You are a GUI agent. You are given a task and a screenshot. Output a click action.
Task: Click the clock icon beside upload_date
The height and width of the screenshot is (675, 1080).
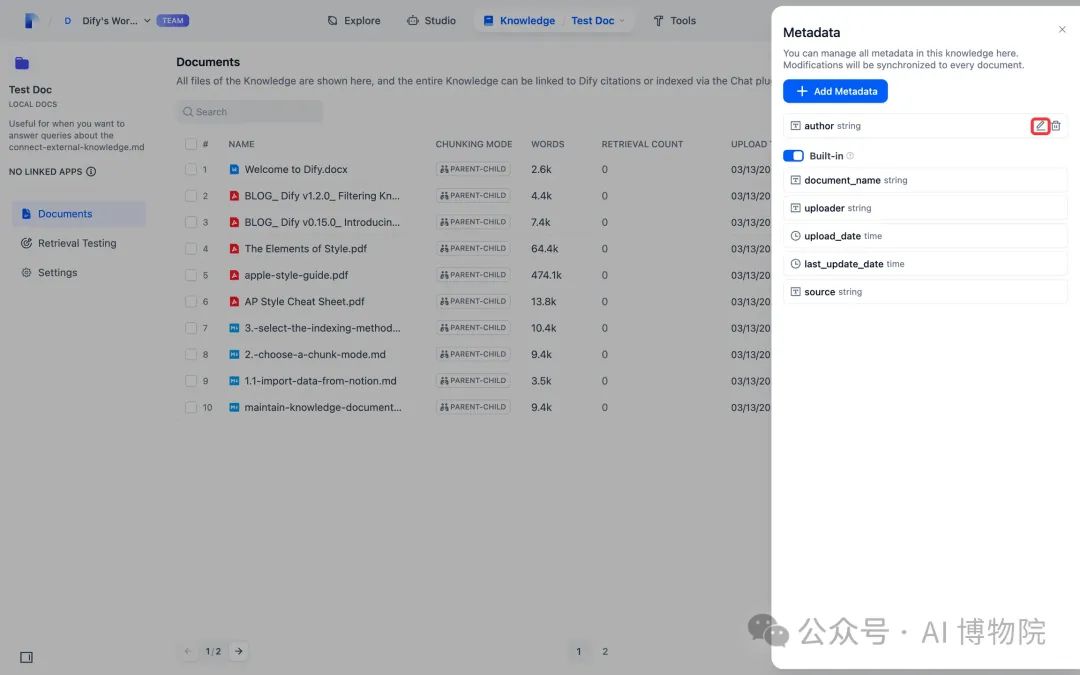(x=796, y=236)
